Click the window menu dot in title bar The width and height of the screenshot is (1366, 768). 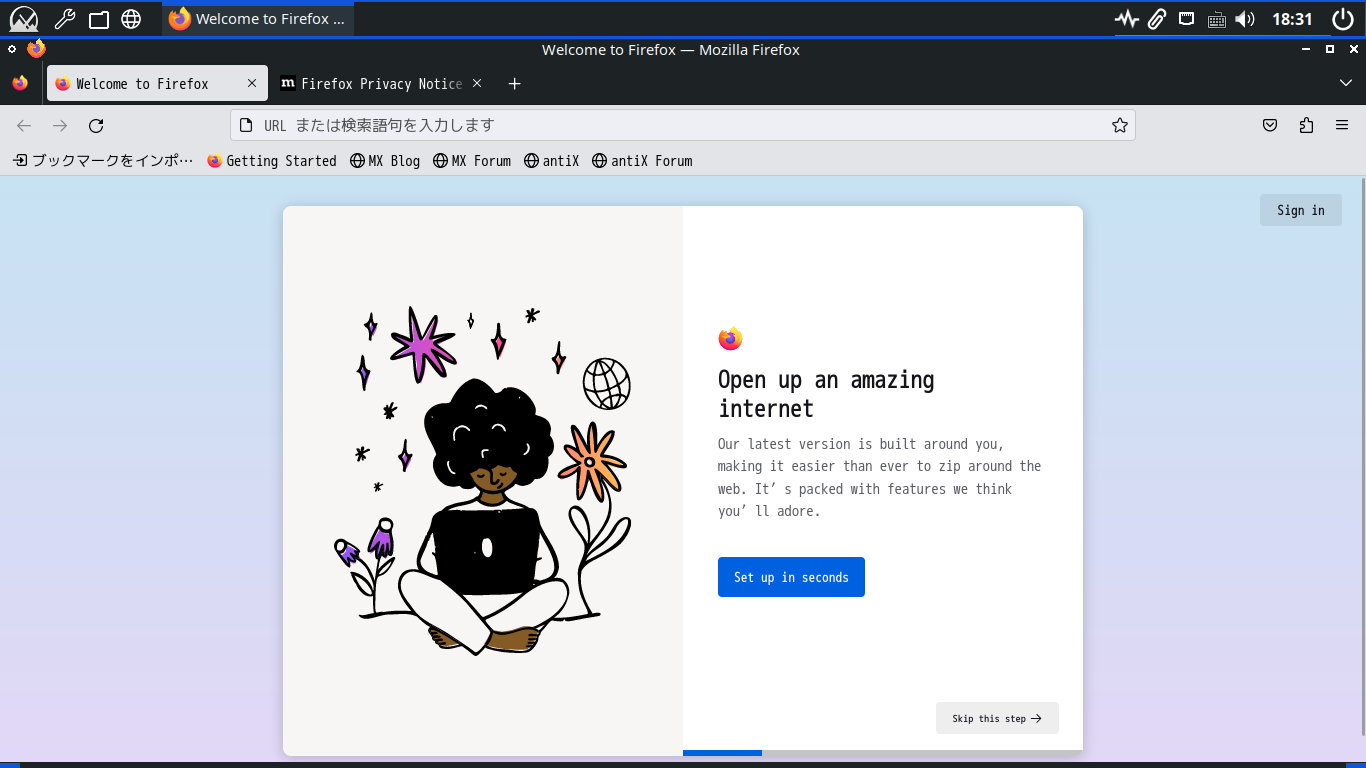tap(12, 49)
